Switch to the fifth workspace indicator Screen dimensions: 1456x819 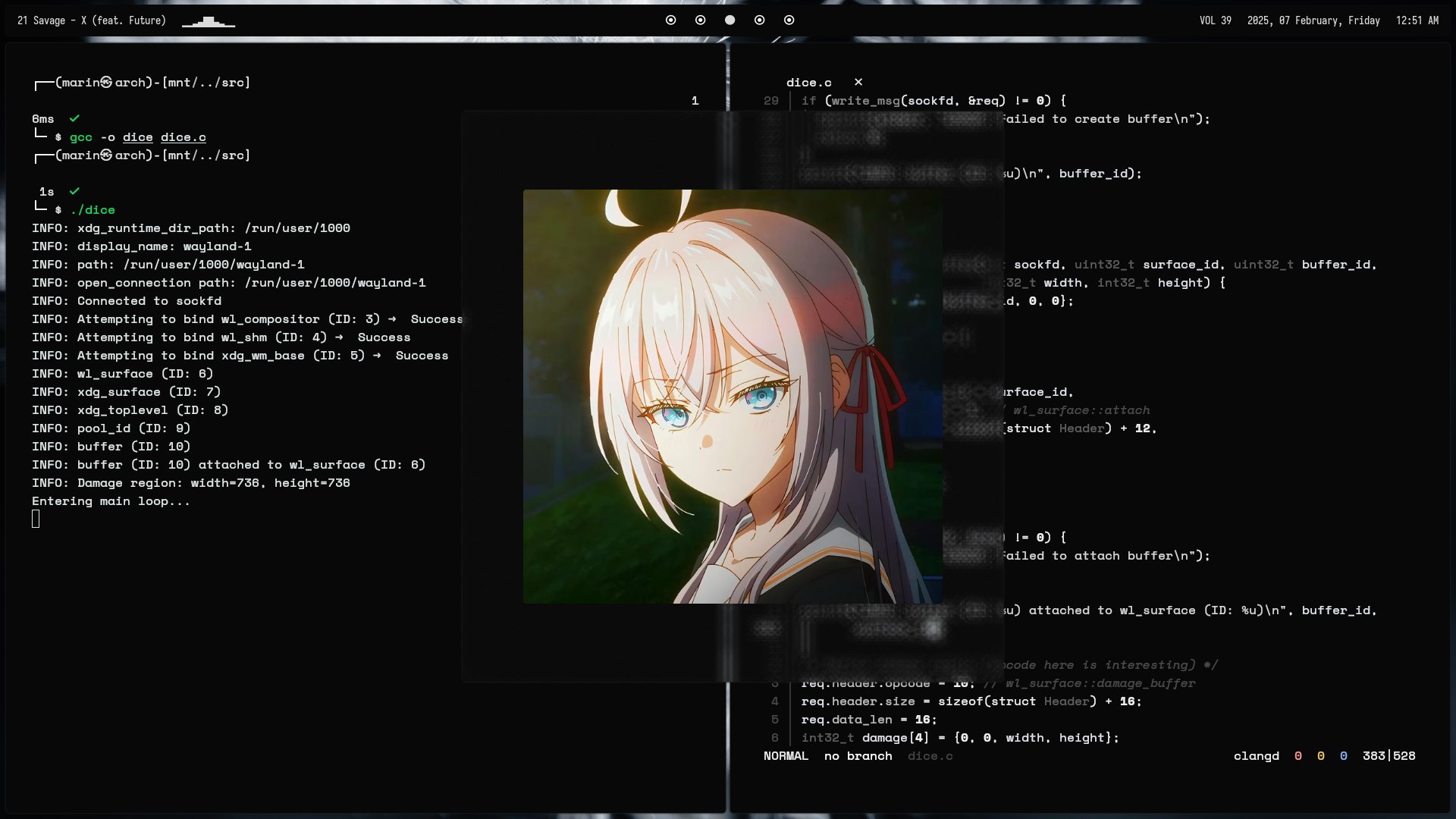789,20
